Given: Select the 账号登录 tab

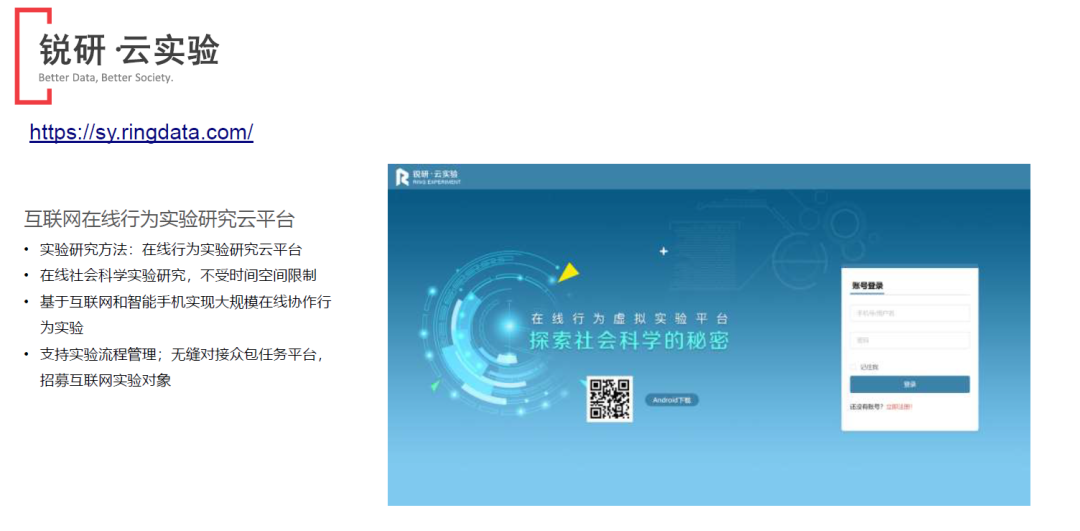Looking at the screenshot, I should click(867, 286).
